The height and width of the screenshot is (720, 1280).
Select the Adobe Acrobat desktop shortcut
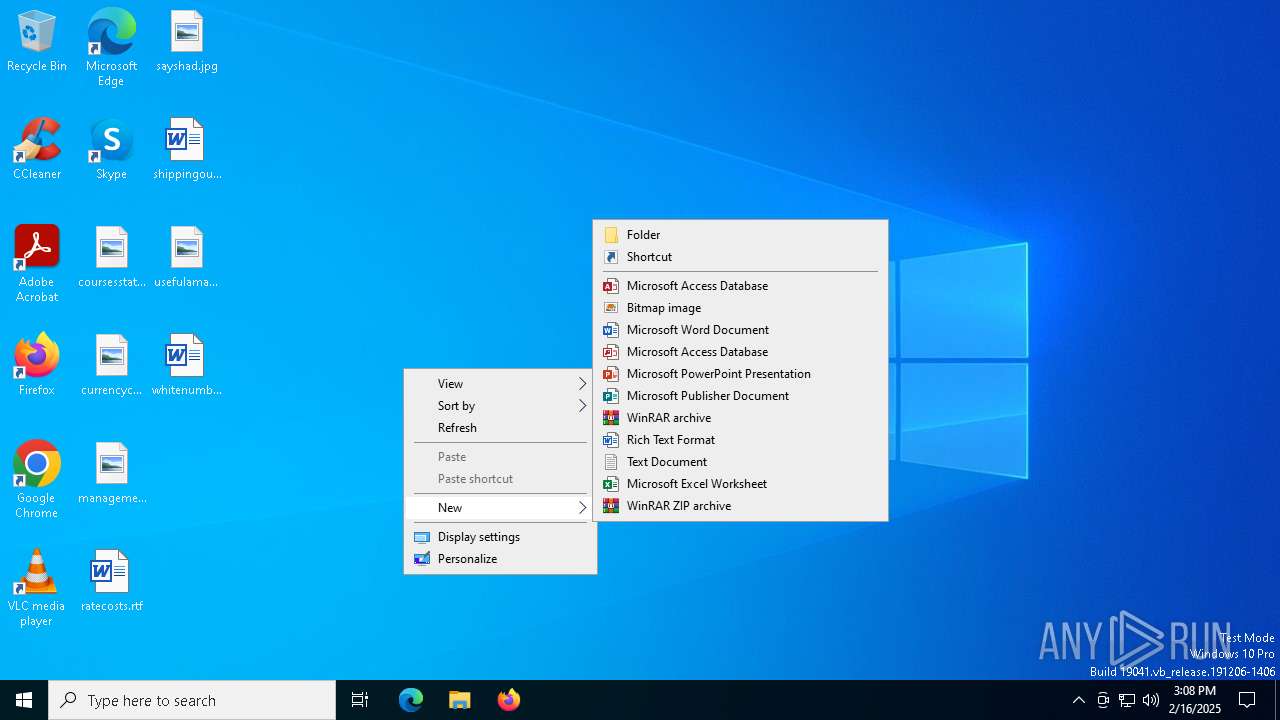(x=37, y=264)
